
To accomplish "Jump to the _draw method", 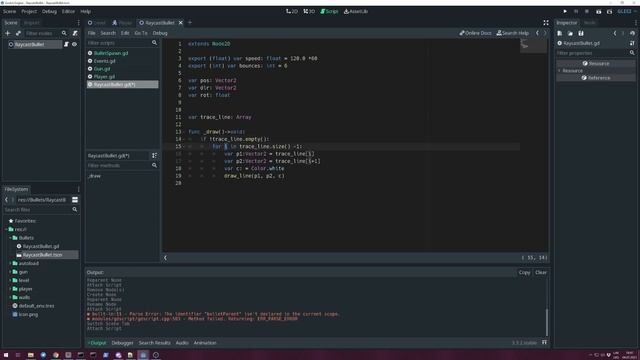I will tap(94, 176).
